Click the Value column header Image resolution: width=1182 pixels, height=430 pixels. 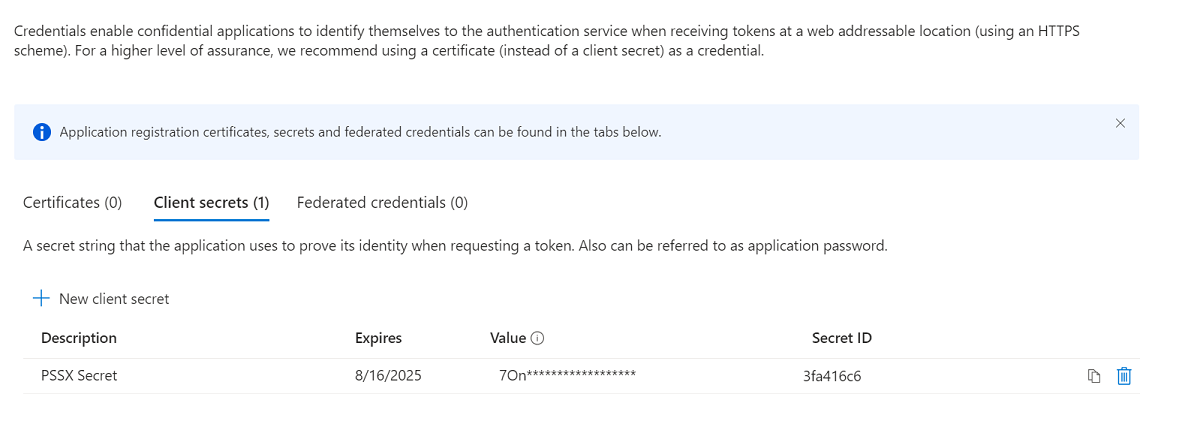(507, 338)
